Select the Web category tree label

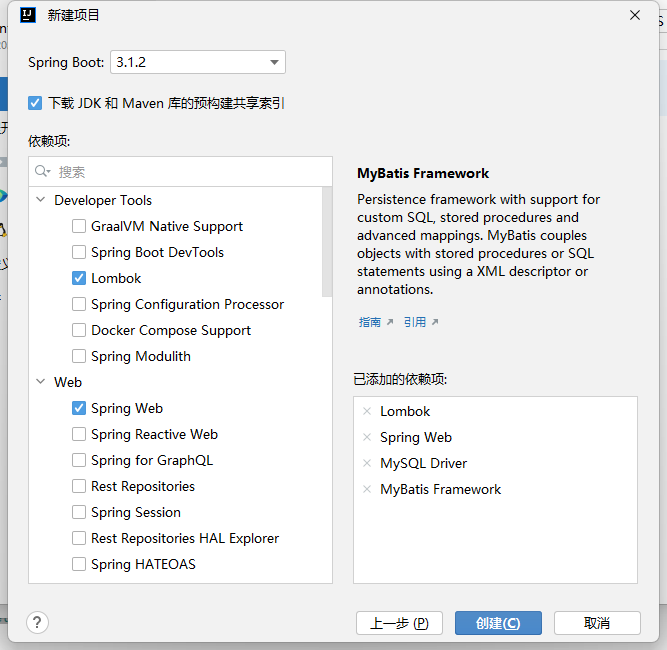tap(68, 382)
